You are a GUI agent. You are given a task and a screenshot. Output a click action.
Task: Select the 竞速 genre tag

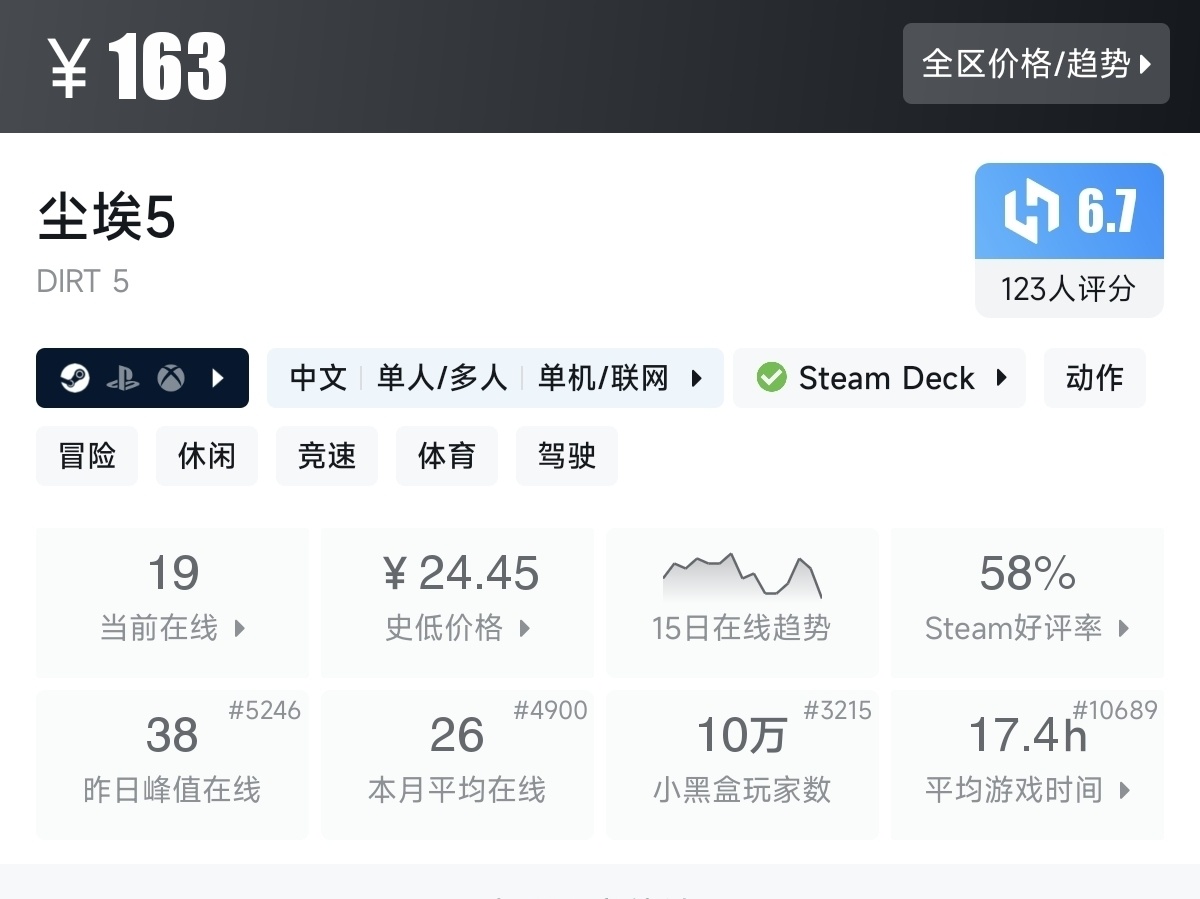tap(327, 456)
